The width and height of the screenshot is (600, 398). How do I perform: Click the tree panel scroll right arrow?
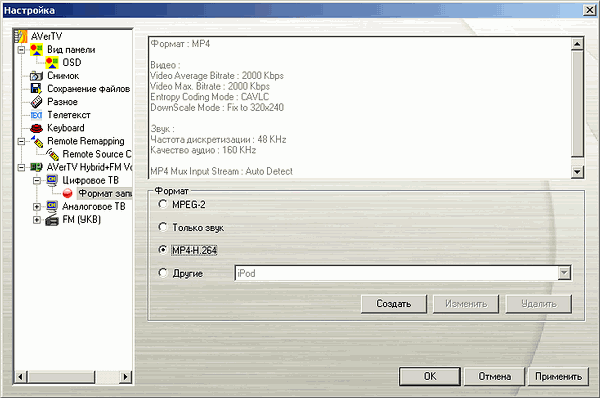click(126, 377)
